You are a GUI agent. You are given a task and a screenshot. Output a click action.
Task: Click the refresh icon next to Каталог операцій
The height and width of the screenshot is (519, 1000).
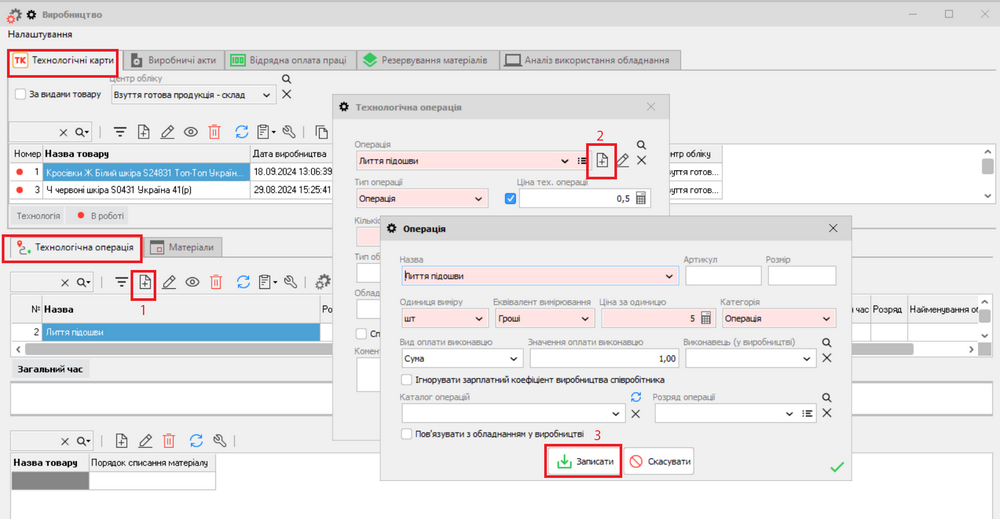point(634,396)
